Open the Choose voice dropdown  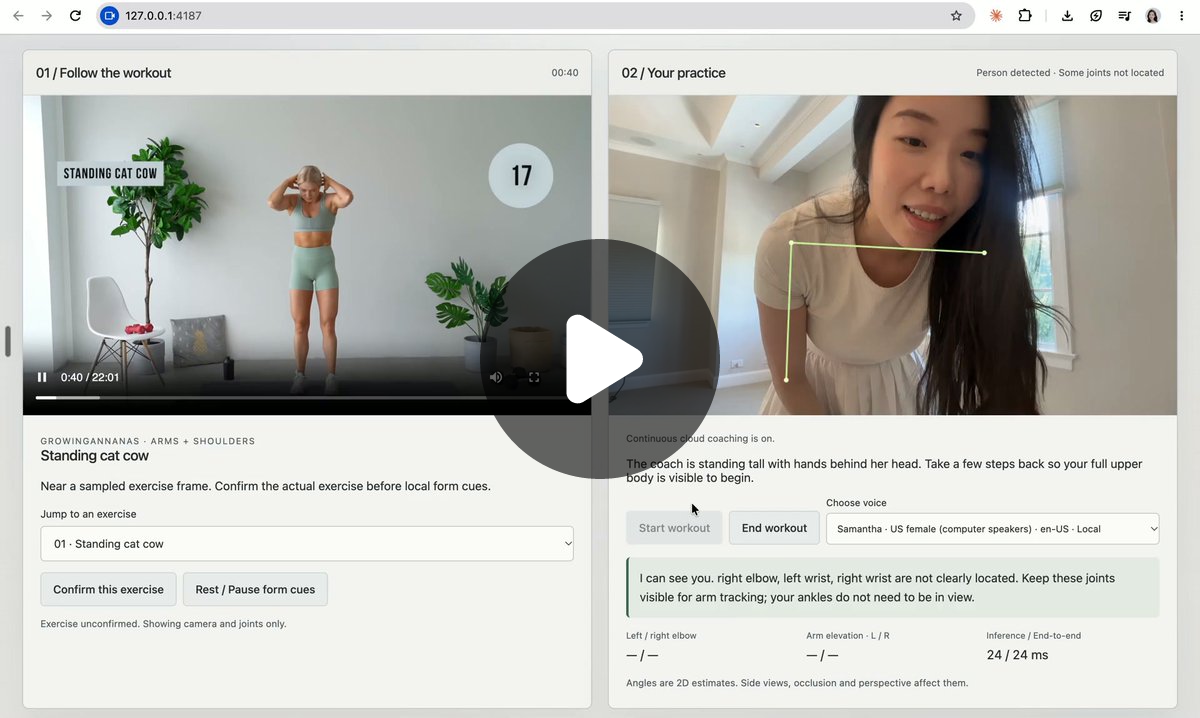993,528
